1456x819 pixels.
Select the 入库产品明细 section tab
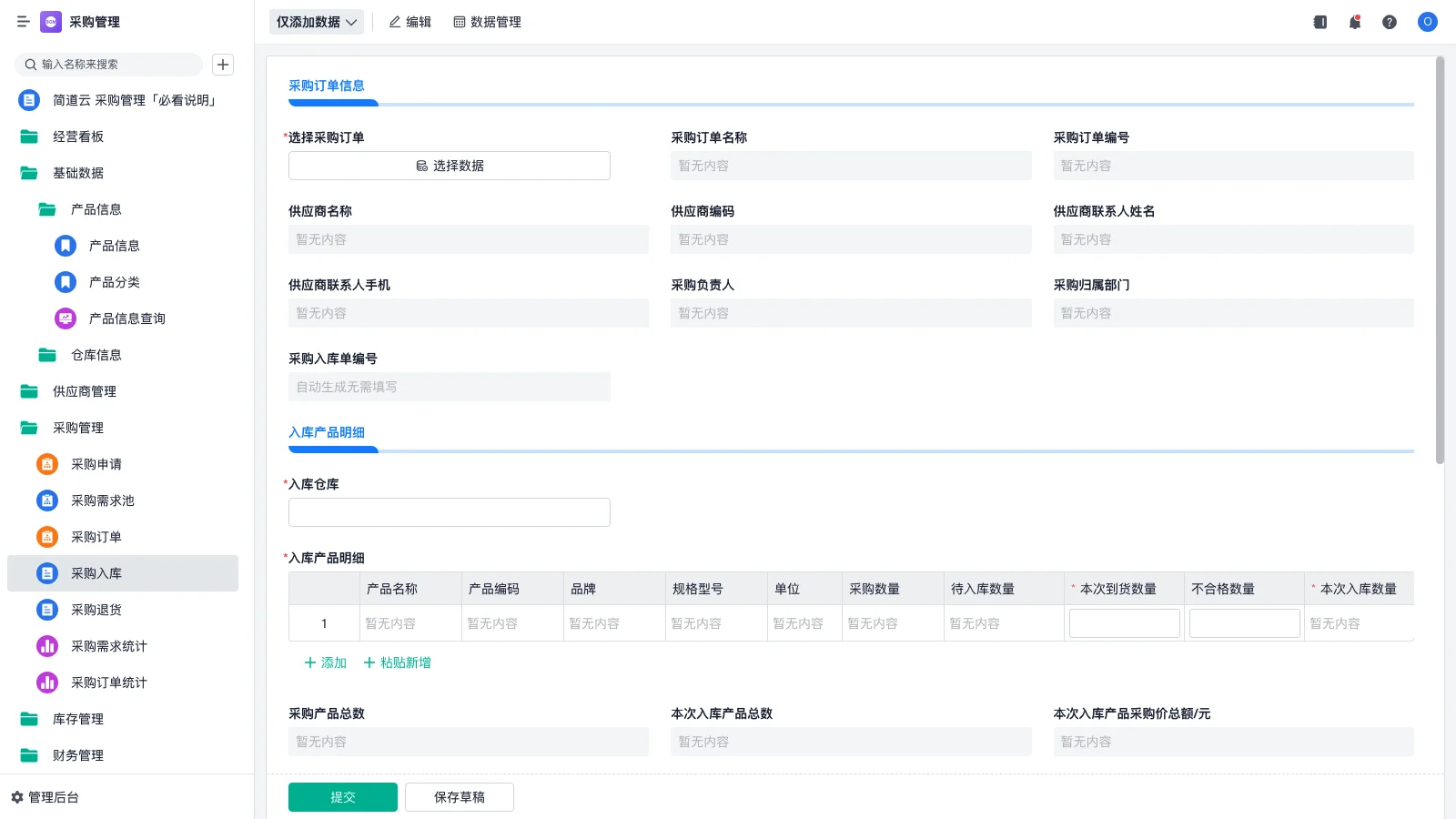tap(327, 432)
